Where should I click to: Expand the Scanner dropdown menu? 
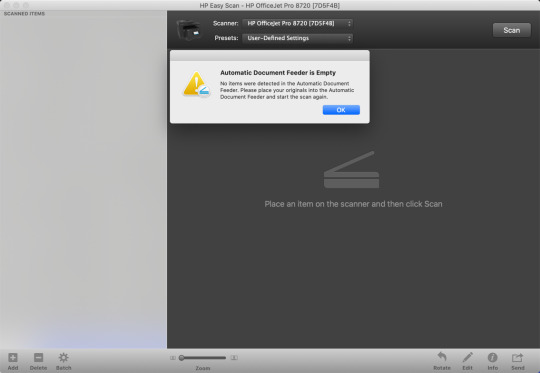click(x=297, y=23)
